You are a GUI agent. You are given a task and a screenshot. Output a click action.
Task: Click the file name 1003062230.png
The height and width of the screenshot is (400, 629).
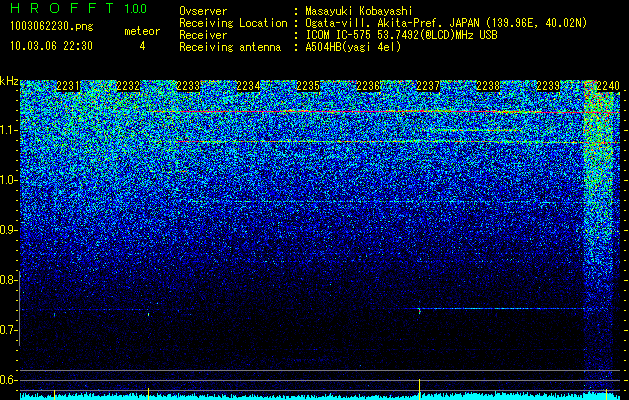[x=52, y=27]
